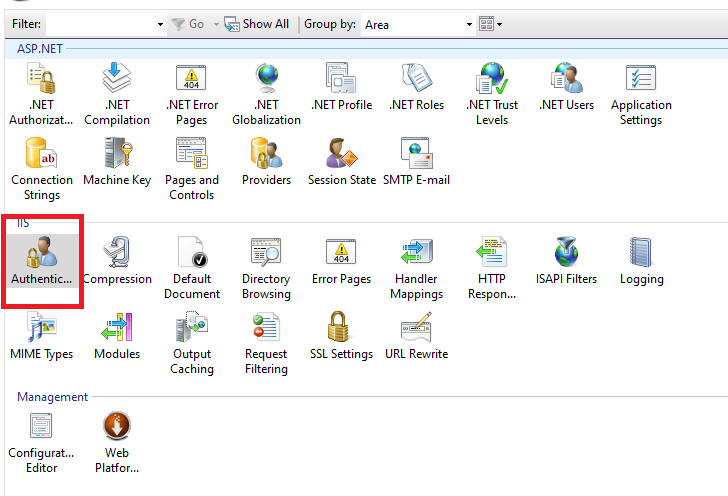Open the IIS Authentication feature
728x496 pixels.
[x=42, y=261]
